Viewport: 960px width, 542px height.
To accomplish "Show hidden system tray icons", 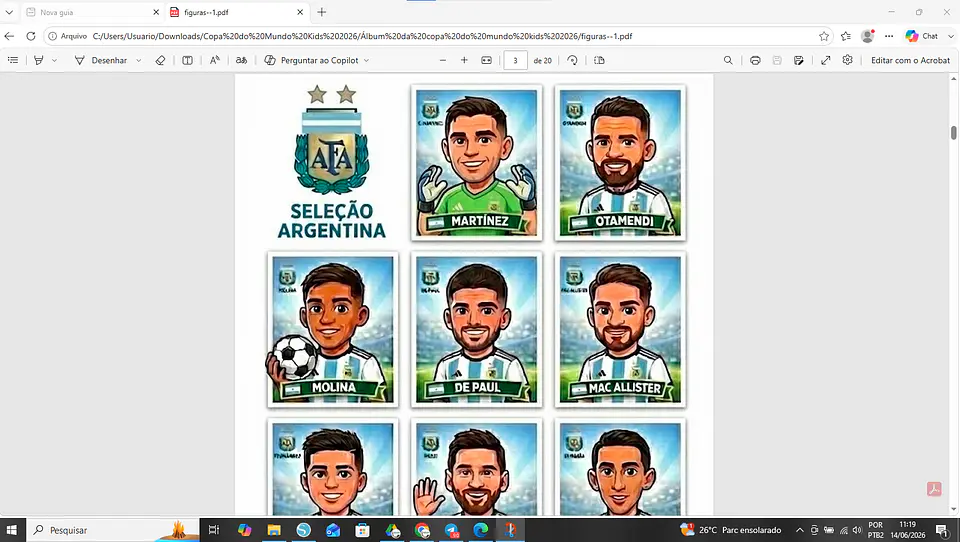I will (799, 530).
